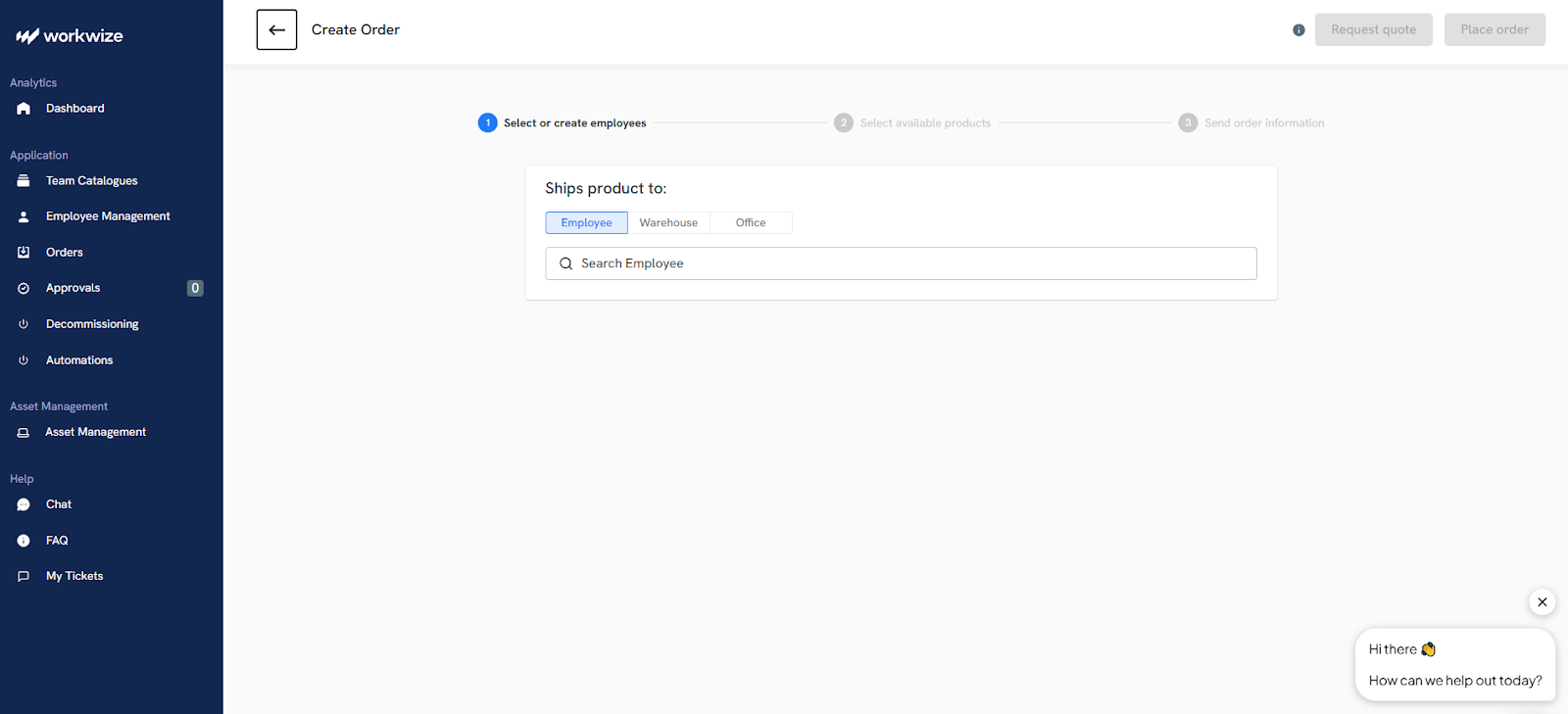
Task: Click the Search Employee field
Action: pyautogui.click(x=901, y=263)
